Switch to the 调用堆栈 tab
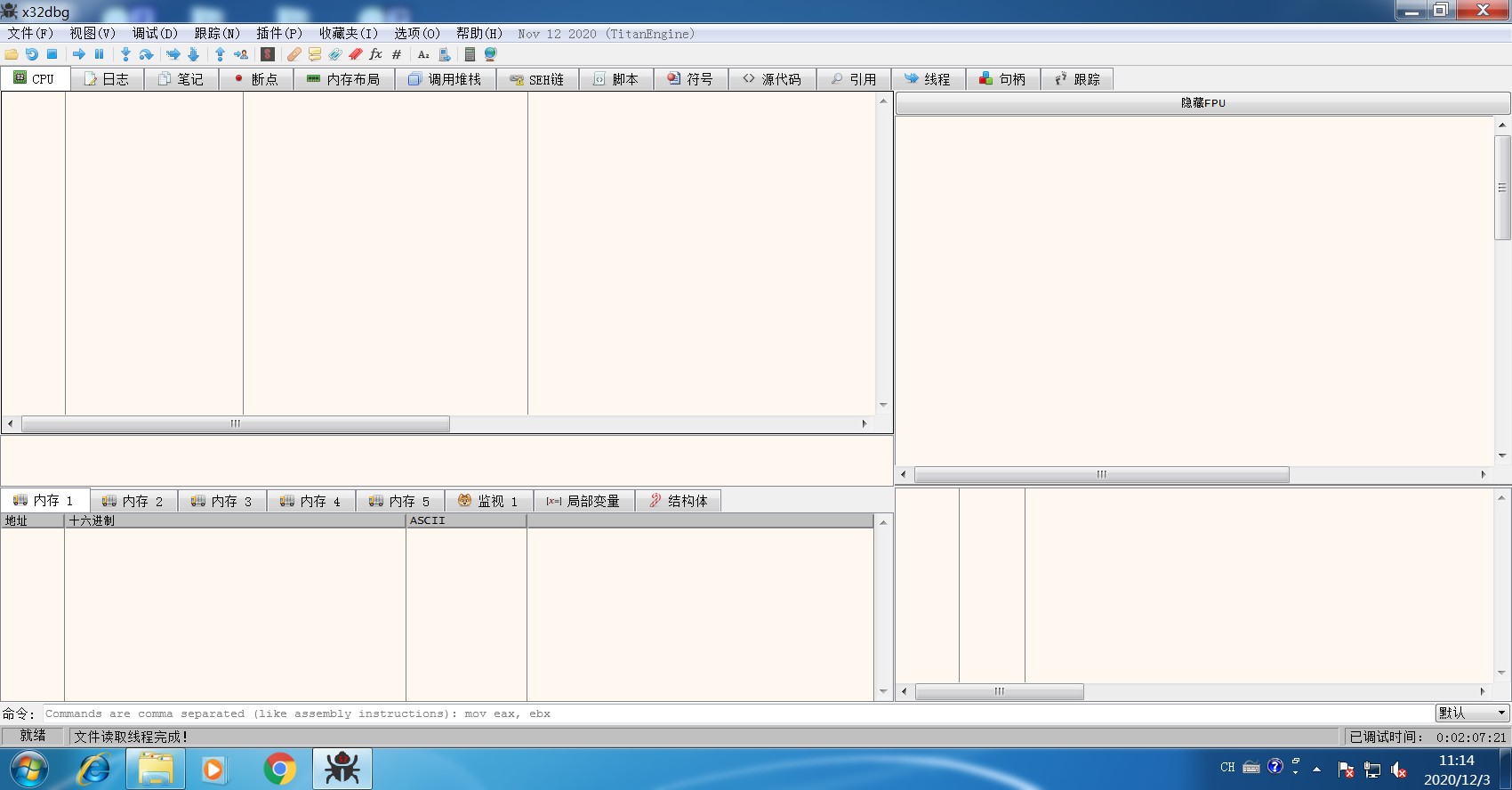Image resolution: width=1512 pixels, height=790 pixels. [x=445, y=79]
